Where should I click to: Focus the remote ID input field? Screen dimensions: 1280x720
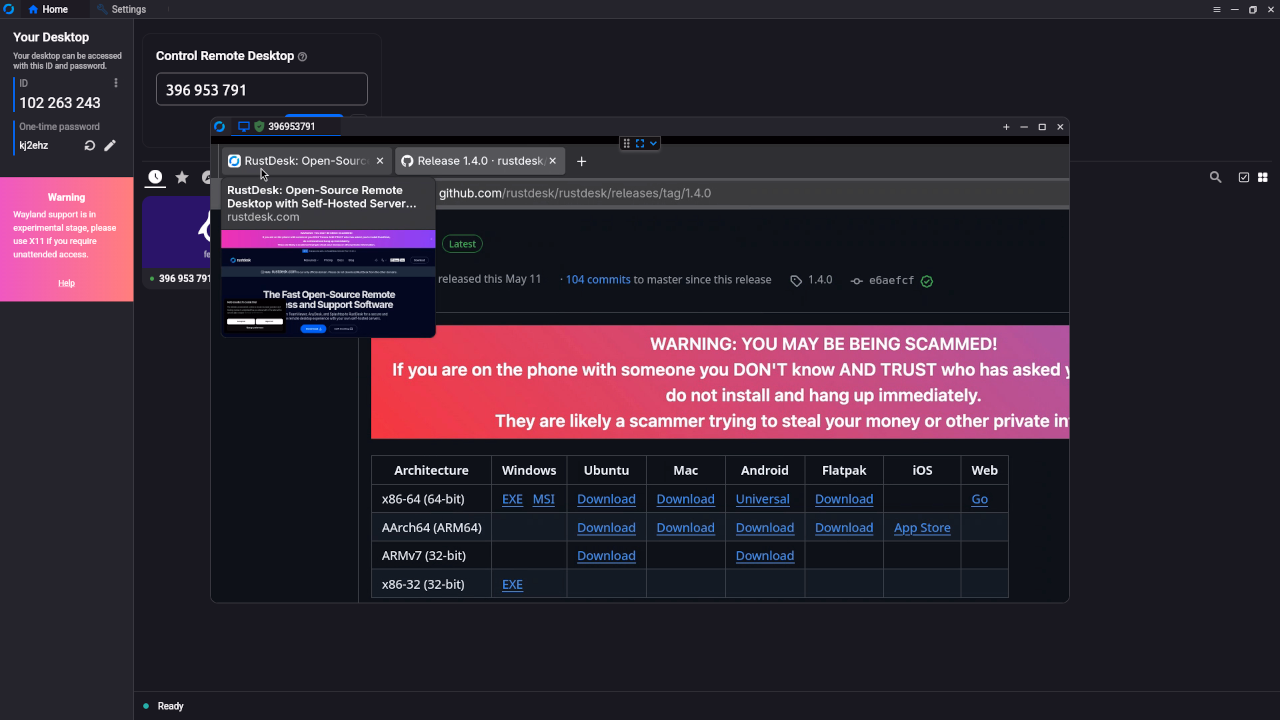[x=262, y=89]
